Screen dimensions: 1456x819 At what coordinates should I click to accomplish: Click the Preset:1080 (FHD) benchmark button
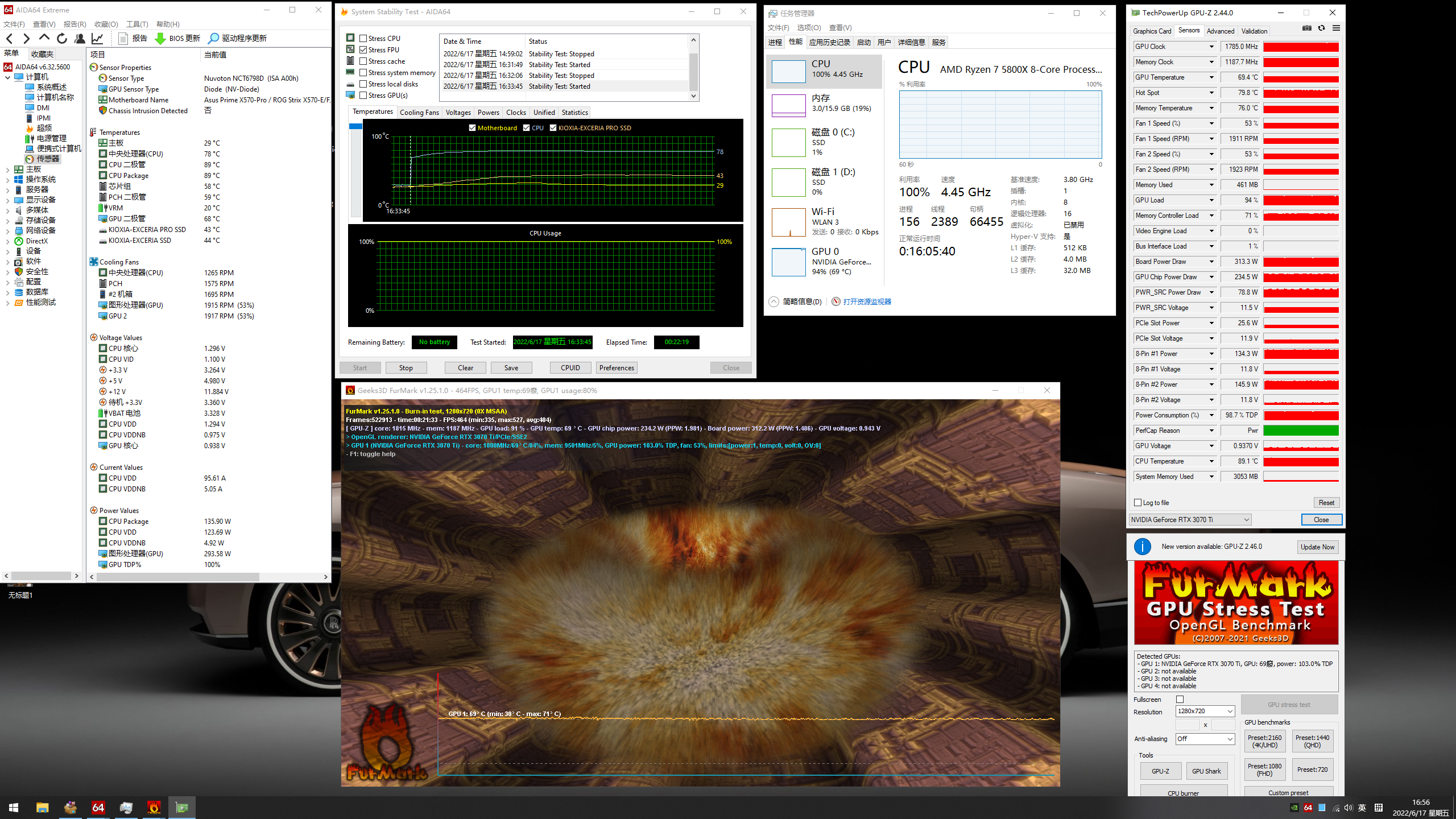pos(1265,769)
